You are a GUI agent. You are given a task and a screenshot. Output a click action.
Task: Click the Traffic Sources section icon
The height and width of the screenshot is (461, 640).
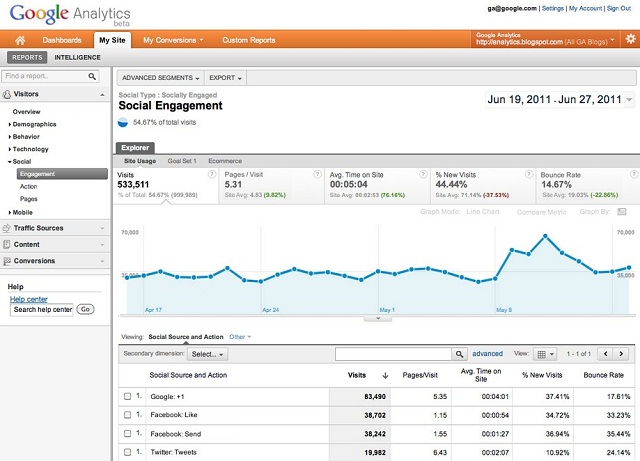tap(6, 228)
